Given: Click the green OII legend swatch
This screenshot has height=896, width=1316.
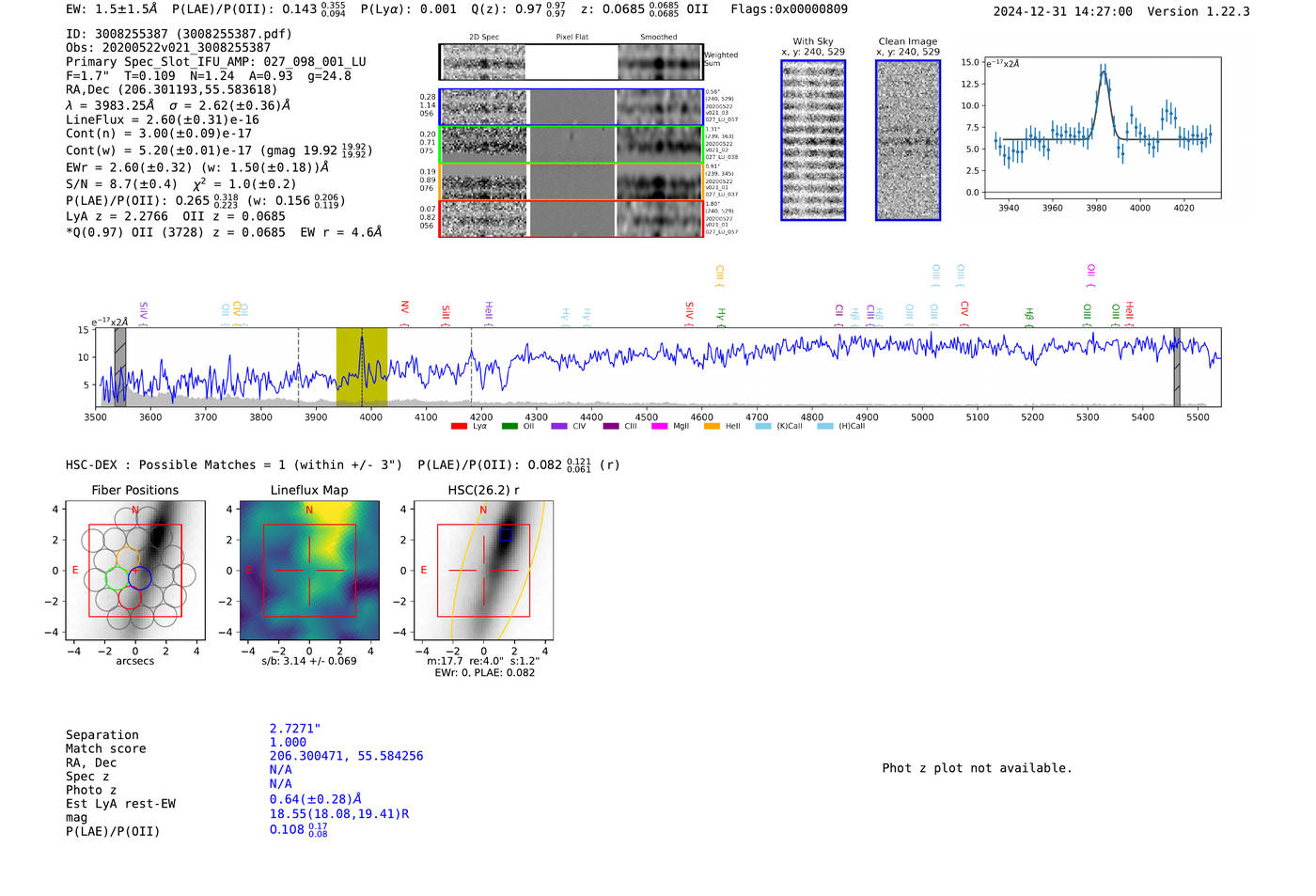Looking at the screenshot, I should (509, 426).
